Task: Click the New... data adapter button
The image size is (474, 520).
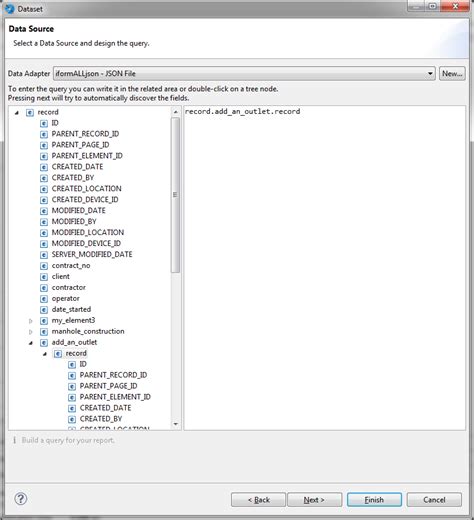Action: (x=452, y=73)
